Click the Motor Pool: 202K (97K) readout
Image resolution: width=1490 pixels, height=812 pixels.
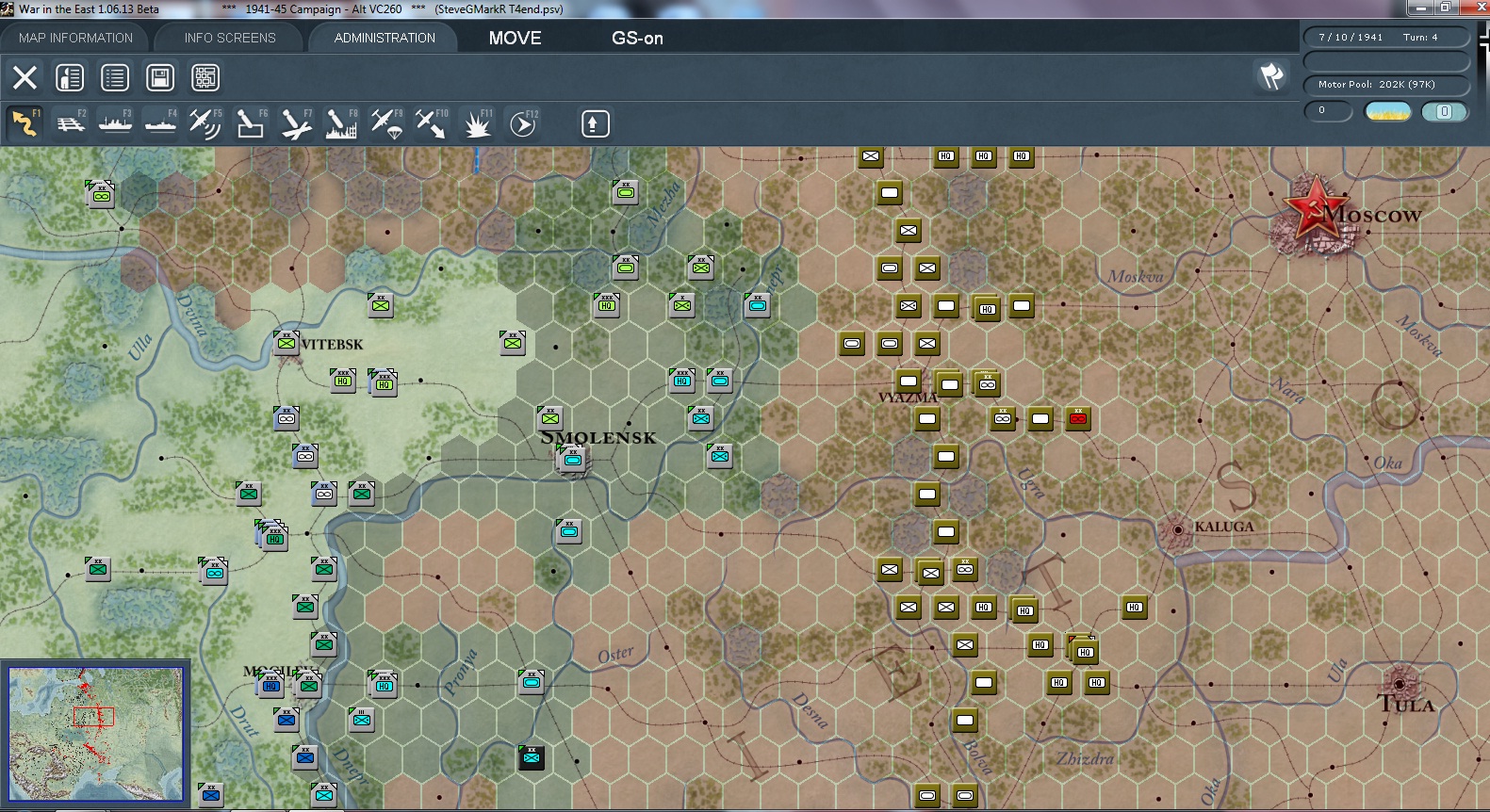tap(1386, 85)
